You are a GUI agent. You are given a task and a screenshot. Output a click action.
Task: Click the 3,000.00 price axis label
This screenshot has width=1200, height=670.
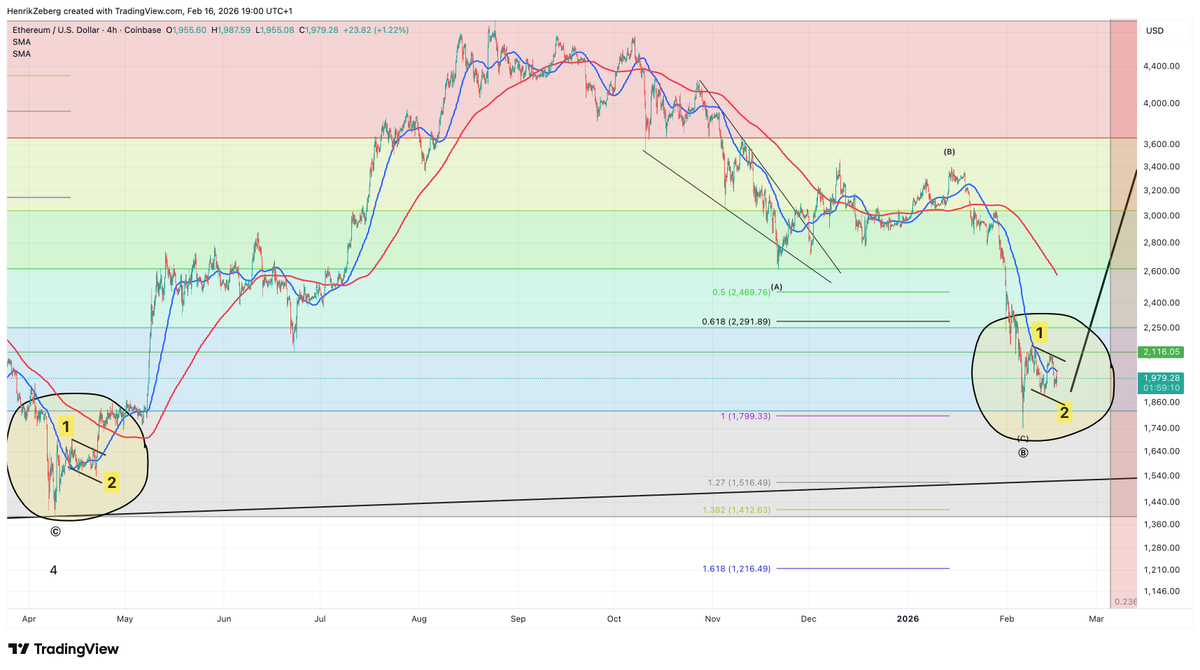(x=1163, y=216)
